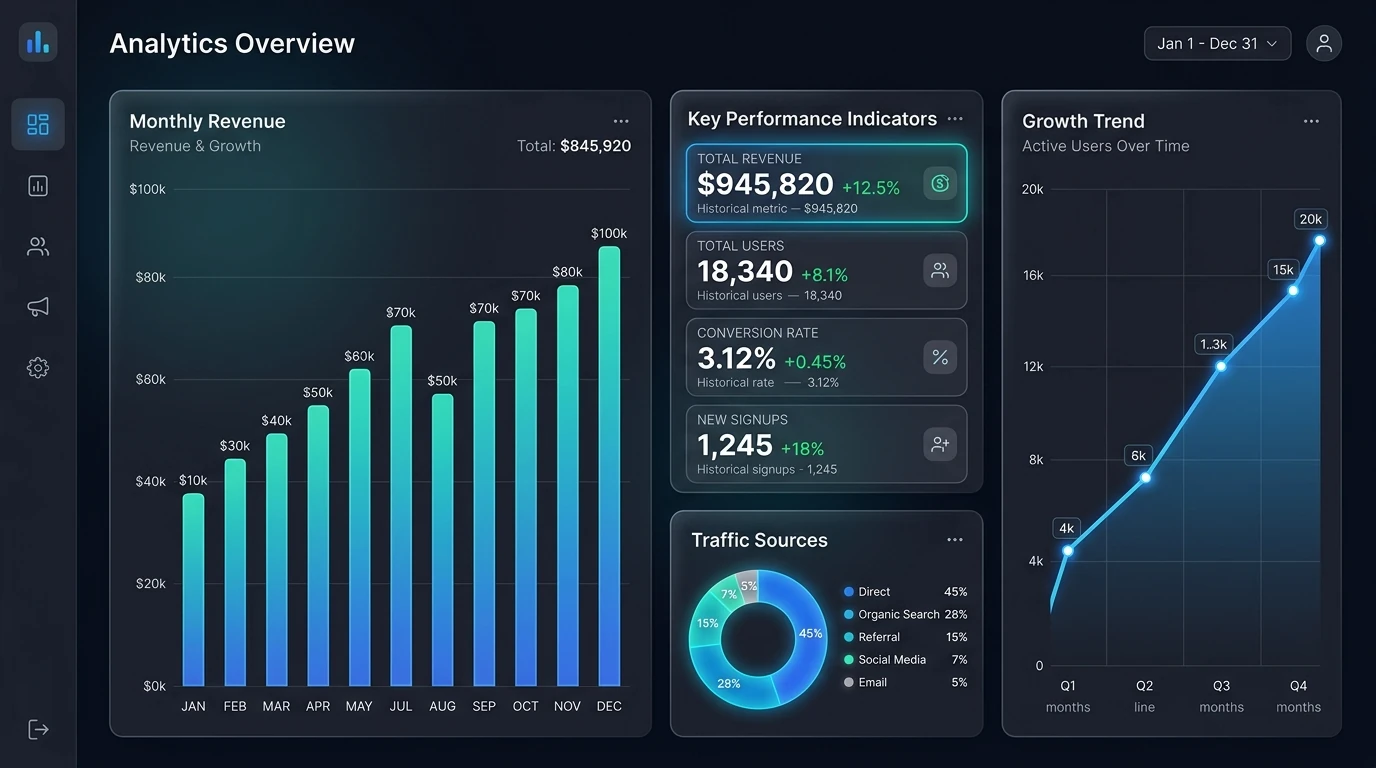Image resolution: width=1376 pixels, height=768 pixels.
Task: Select the Total Revenue KPI card
Action: tap(827, 183)
